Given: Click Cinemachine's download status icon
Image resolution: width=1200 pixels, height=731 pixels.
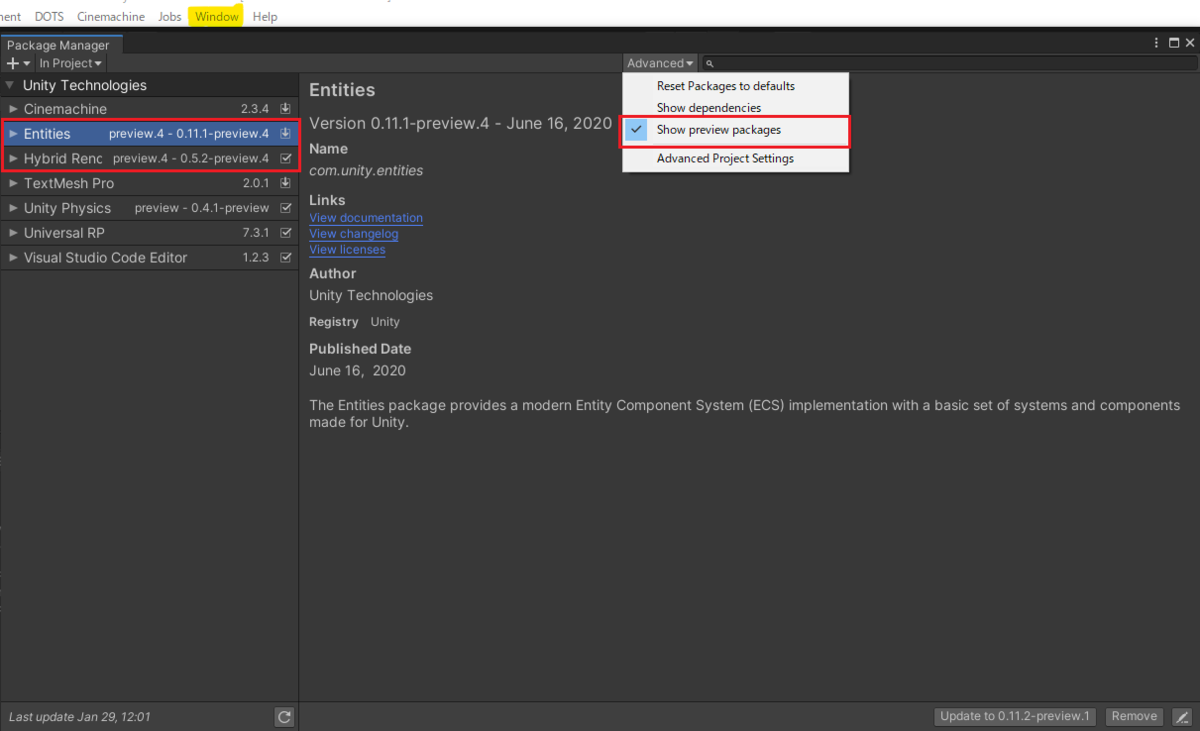Looking at the screenshot, I should click(x=286, y=109).
